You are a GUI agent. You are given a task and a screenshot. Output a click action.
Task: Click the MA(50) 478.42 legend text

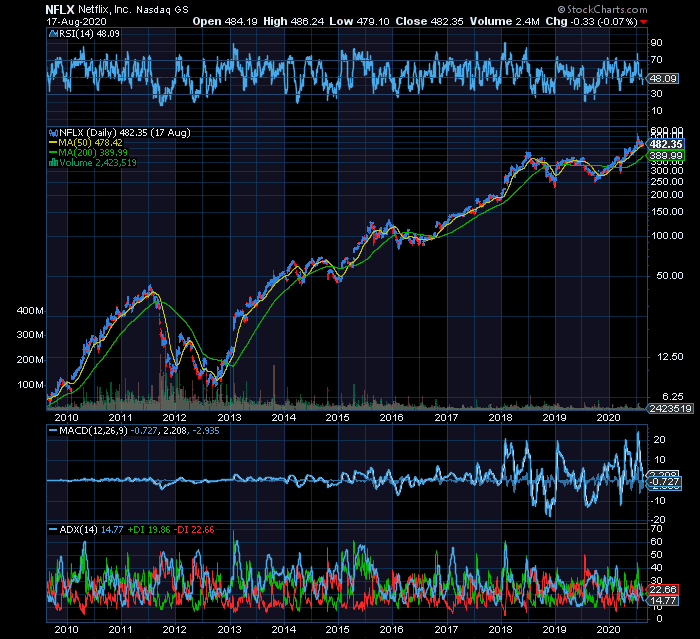pos(91,143)
